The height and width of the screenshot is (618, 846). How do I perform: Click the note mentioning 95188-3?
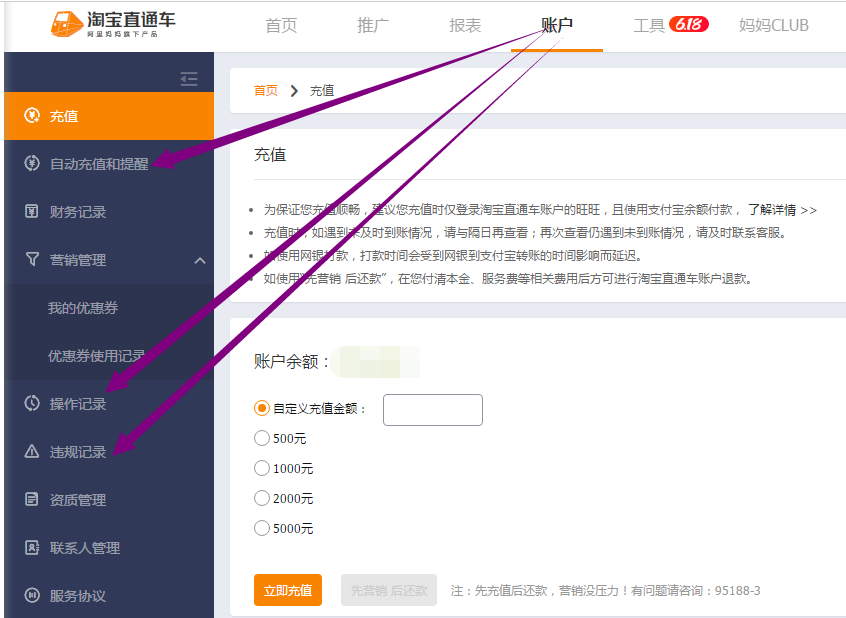point(605,591)
